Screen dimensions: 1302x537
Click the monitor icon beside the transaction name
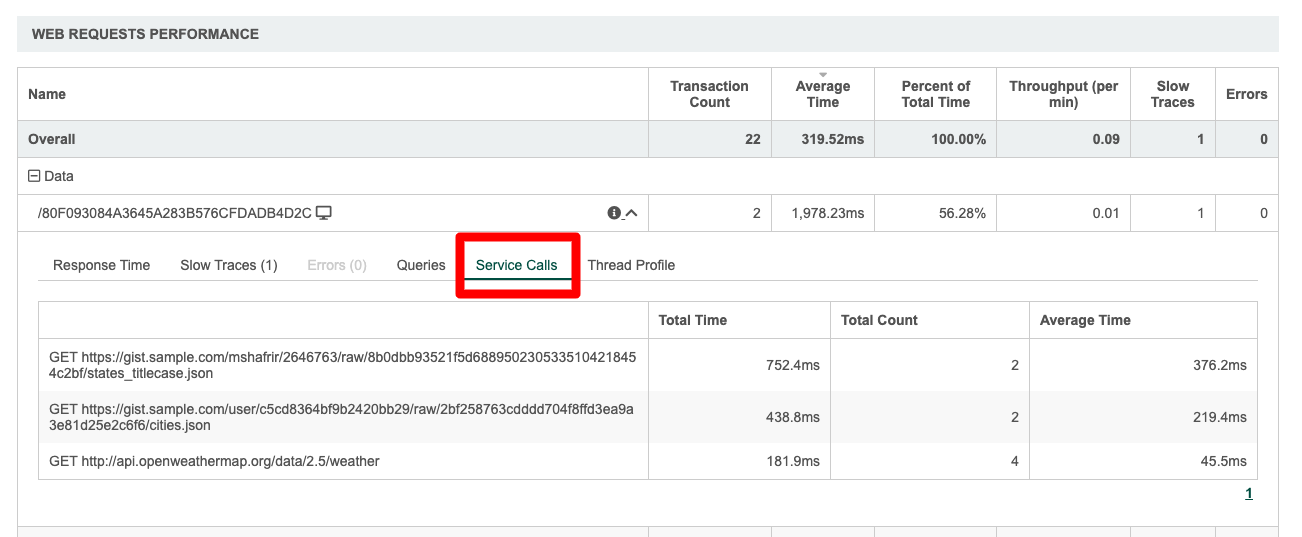[x=323, y=213]
